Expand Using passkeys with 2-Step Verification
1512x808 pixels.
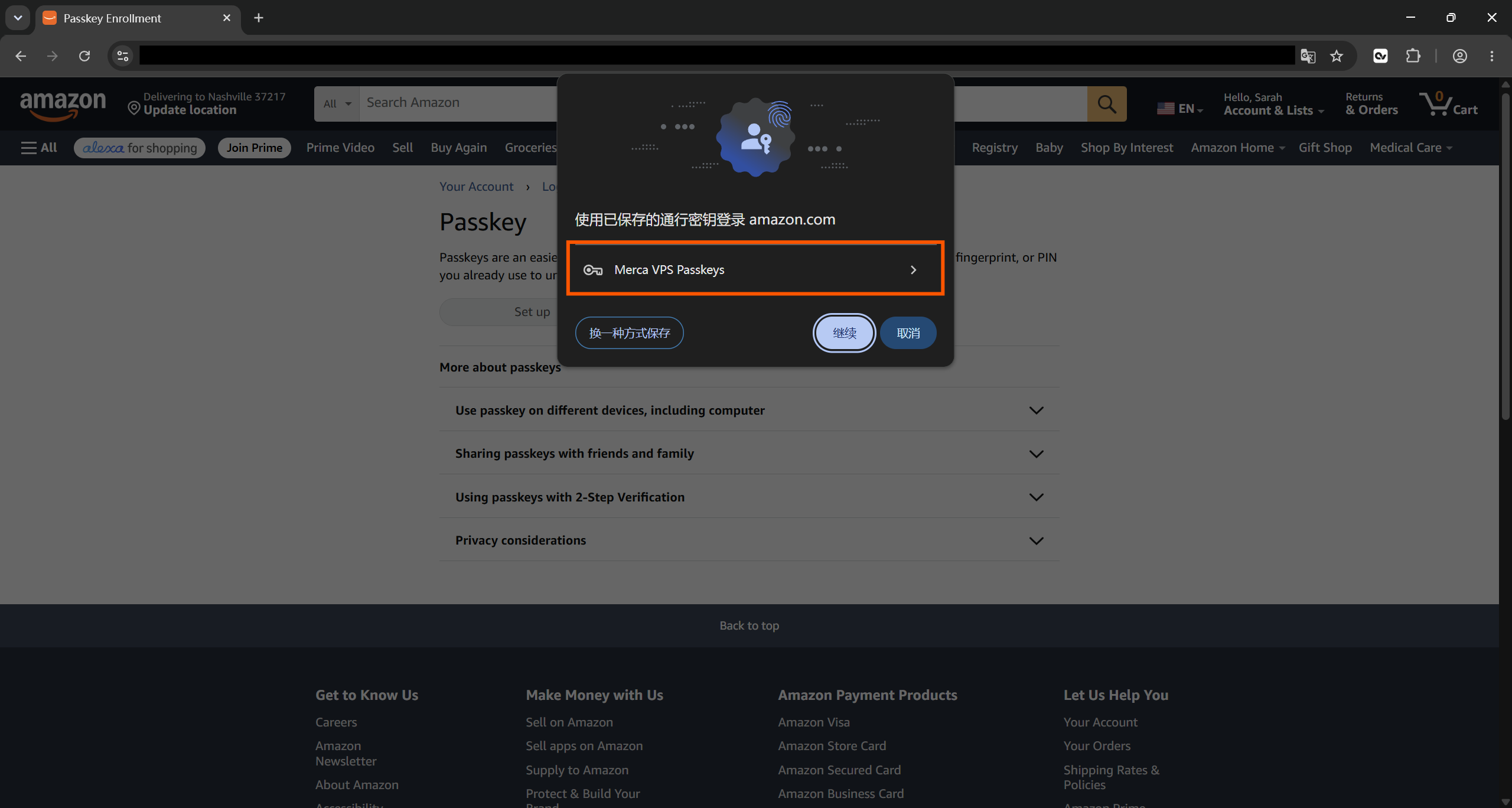click(749, 497)
